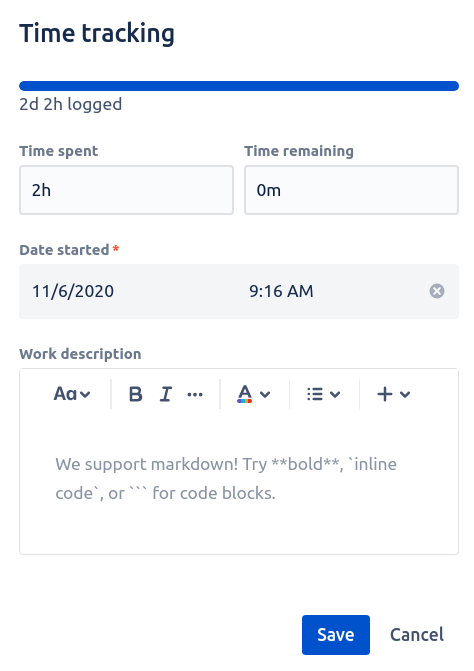Save the time tracking entry
The width and height of the screenshot is (474, 671).
[336, 635]
